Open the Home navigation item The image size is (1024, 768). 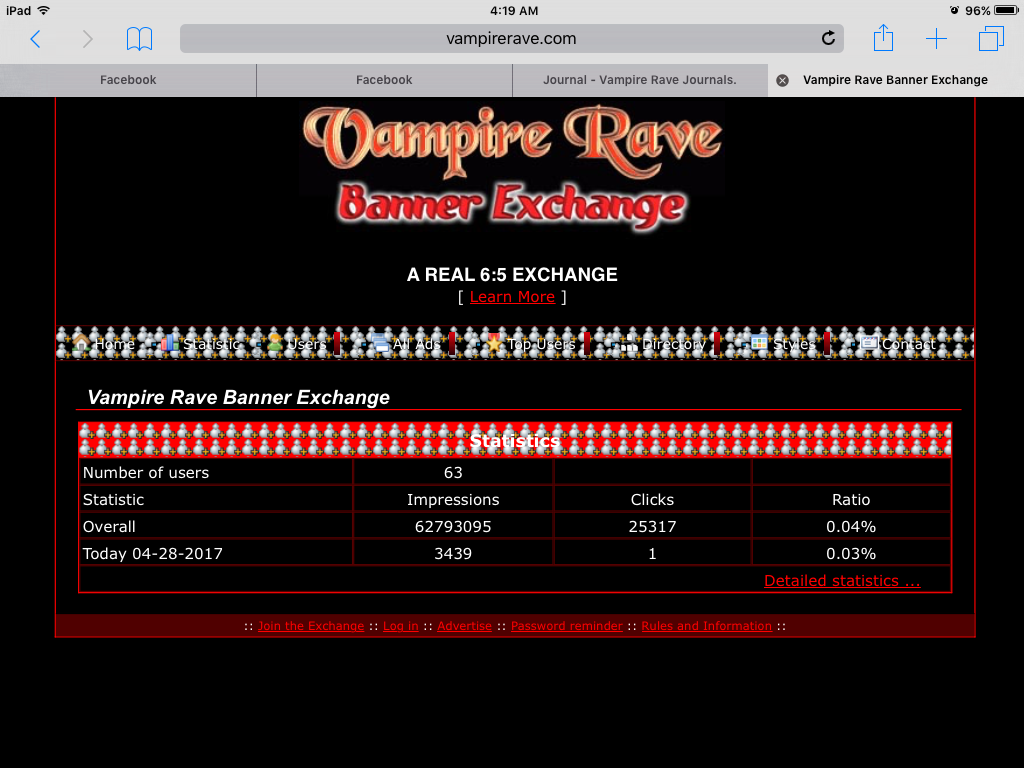pos(103,344)
